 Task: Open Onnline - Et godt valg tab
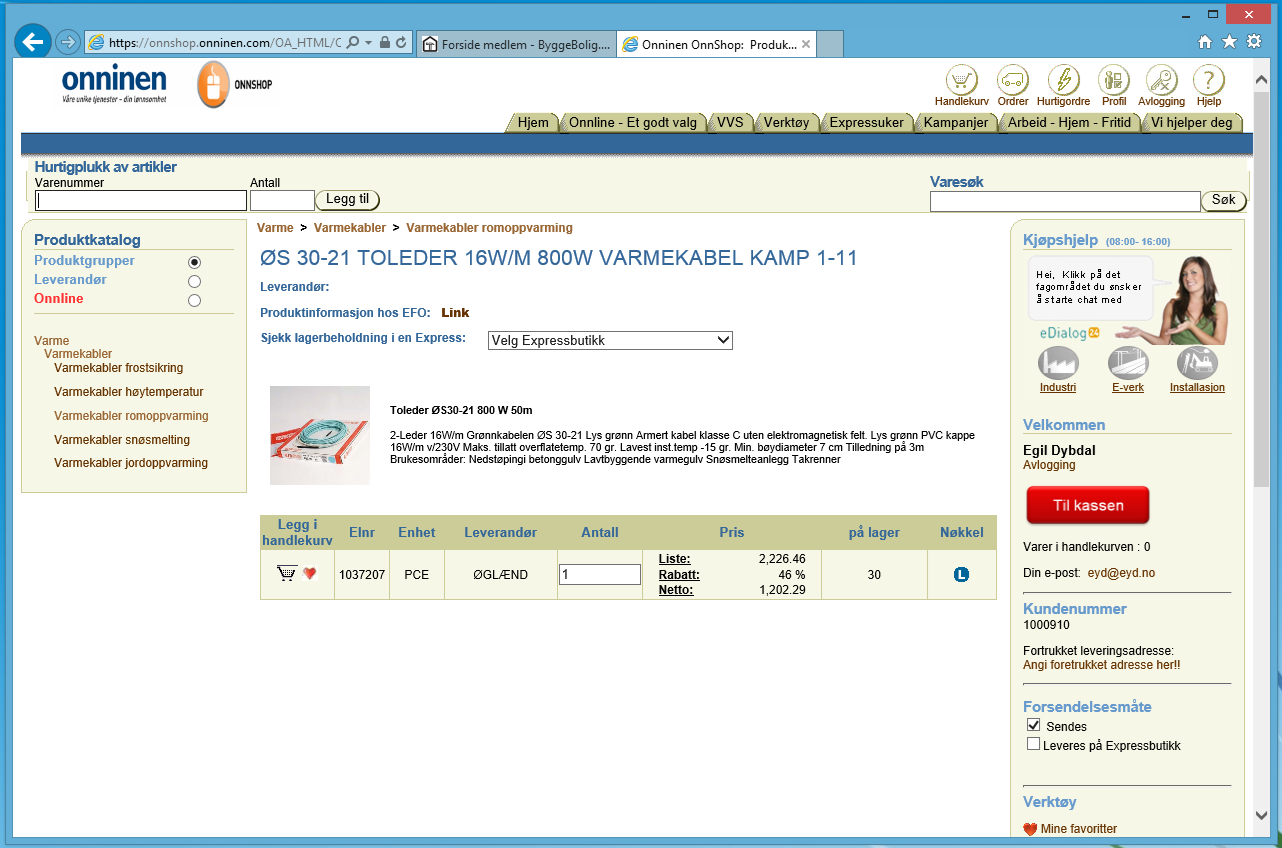[632, 122]
